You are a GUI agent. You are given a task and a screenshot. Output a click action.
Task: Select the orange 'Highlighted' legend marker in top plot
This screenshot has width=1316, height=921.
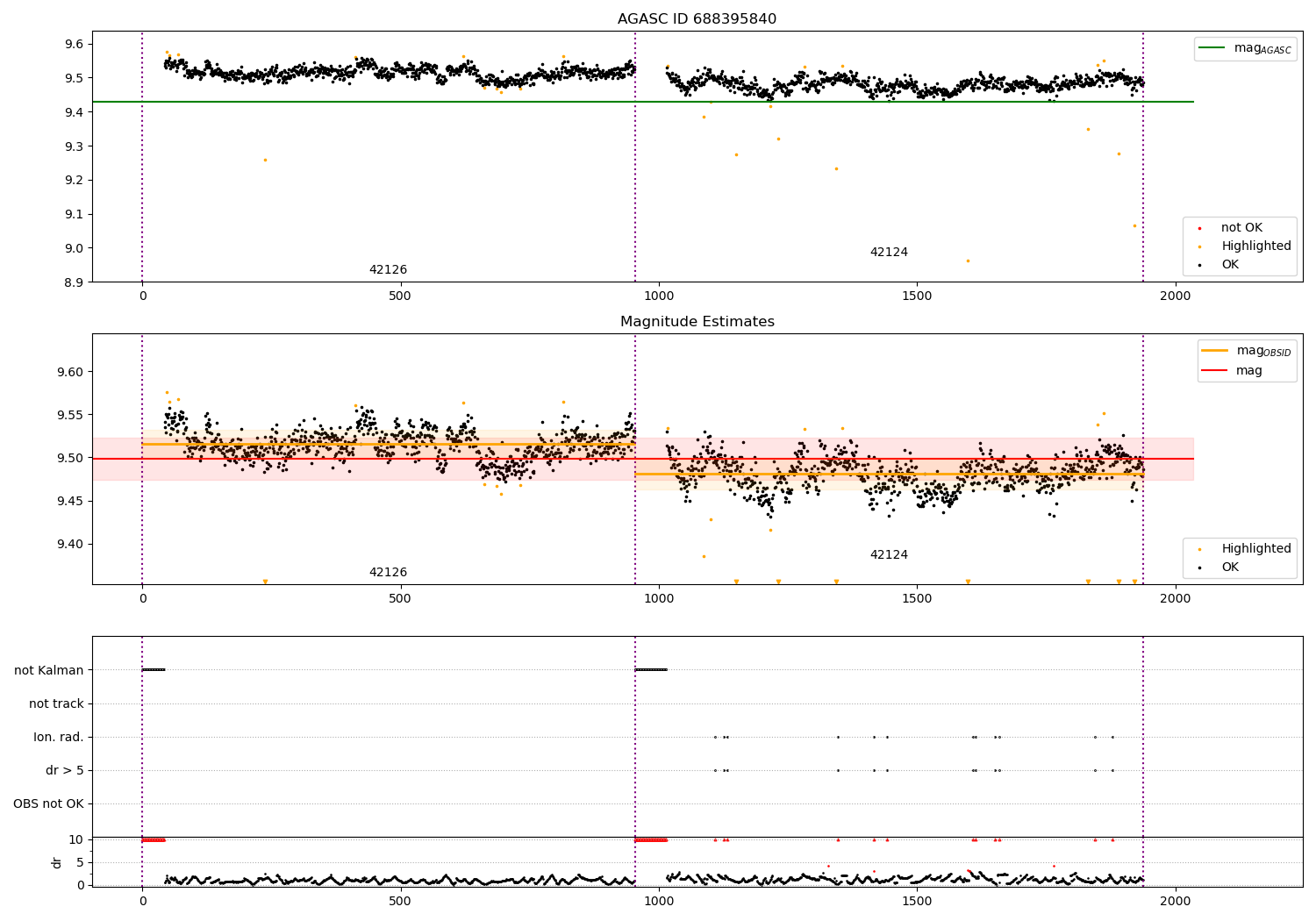coord(1199,246)
